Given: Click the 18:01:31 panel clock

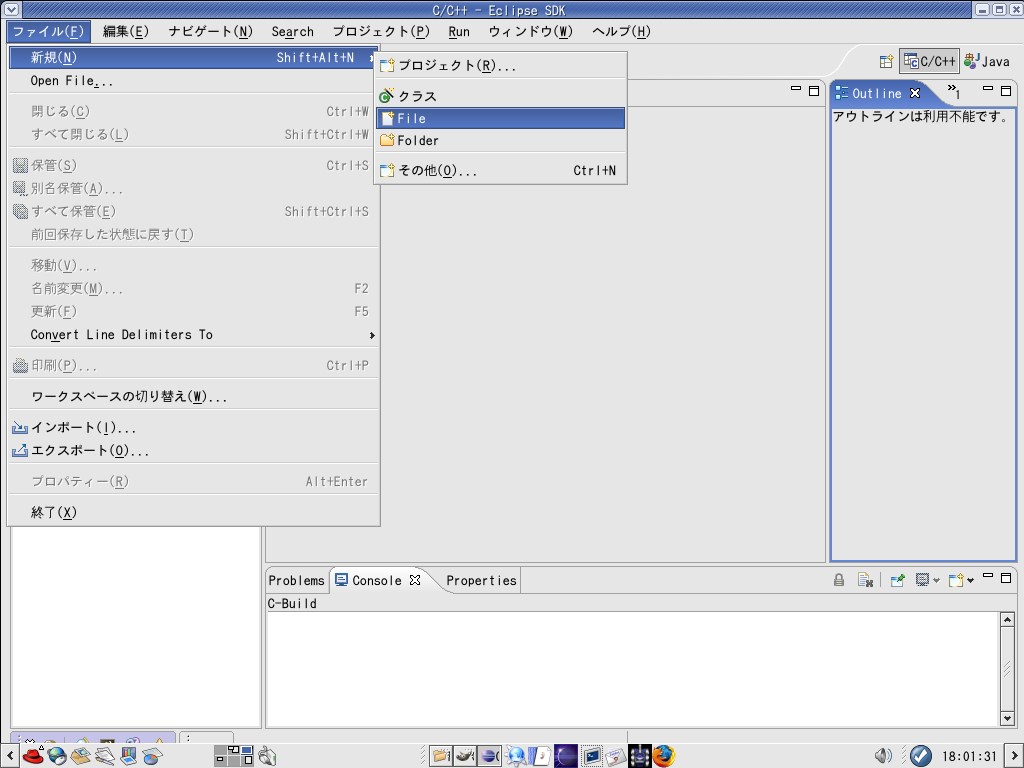Looking at the screenshot, I should pyautogui.click(x=969, y=756).
